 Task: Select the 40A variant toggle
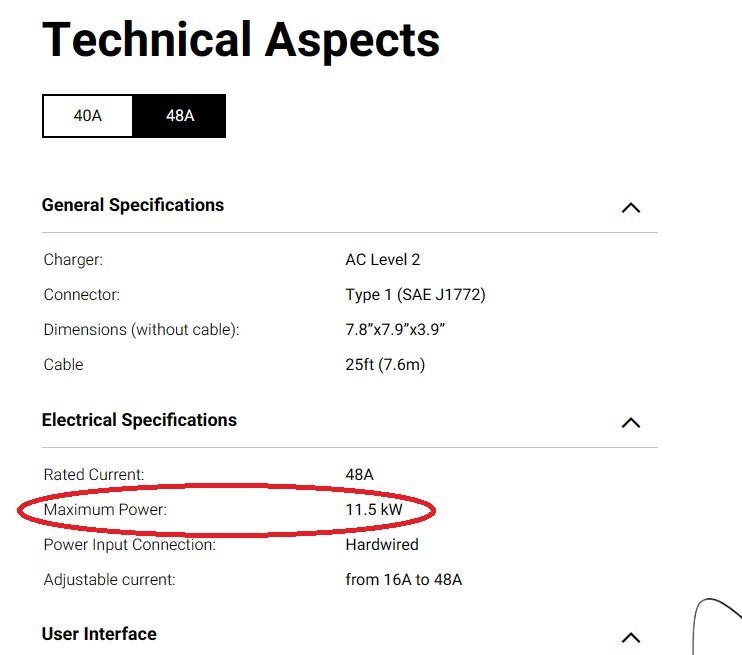tap(88, 116)
